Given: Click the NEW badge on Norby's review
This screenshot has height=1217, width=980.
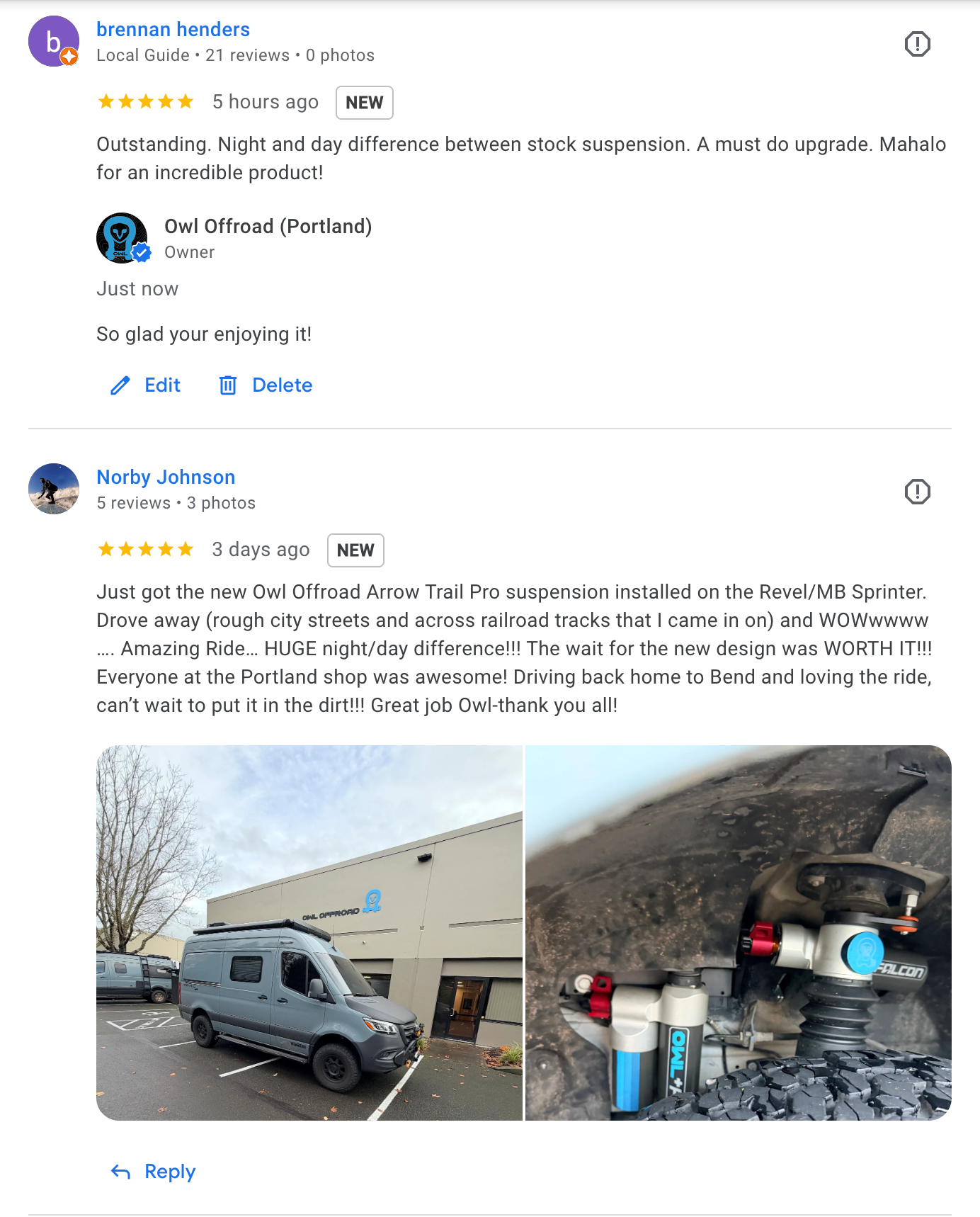Looking at the screenshot, I should [x=355, y=550].
